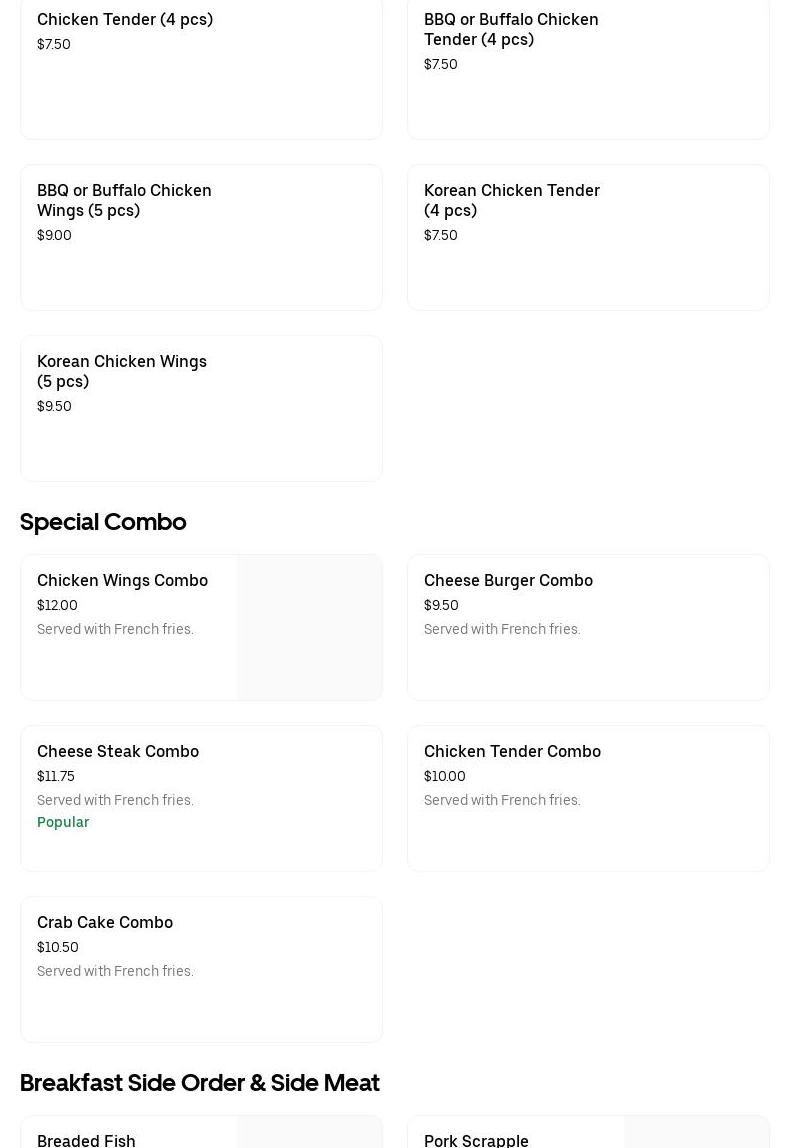
Task: Open the Crab Cake Combo item
Action: (105, 922)
